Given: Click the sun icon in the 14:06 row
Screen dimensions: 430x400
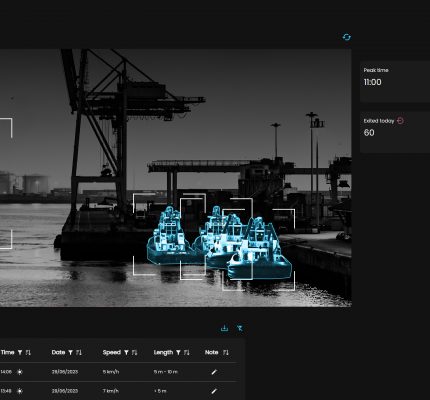Looking at the screenshot, I should (x=20, y=372).
